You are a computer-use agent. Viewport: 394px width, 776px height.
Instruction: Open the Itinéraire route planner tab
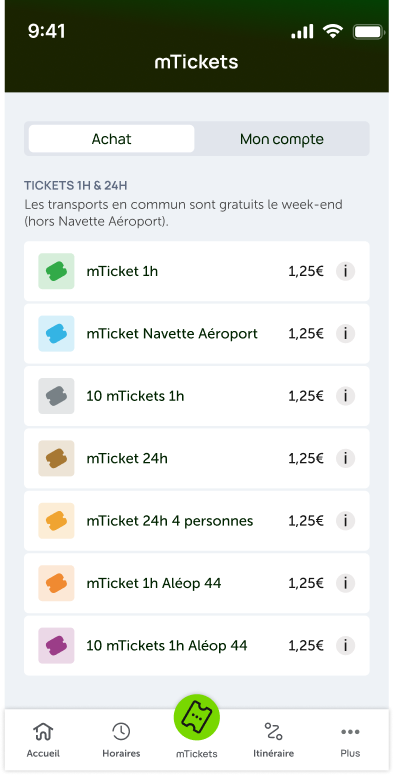tap(273, 740)
